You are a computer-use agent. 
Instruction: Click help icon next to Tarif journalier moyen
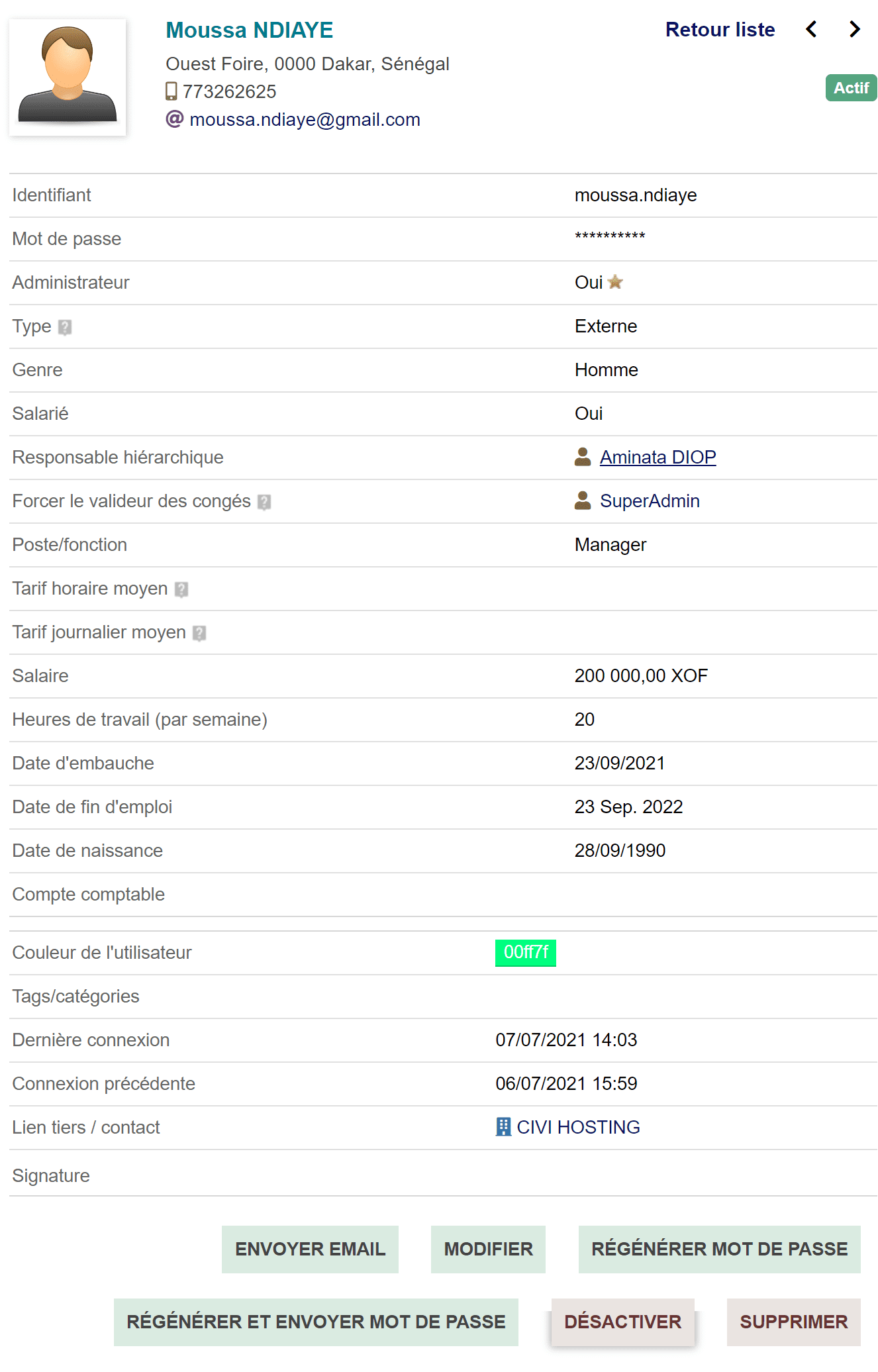click(x=199, y=633)
